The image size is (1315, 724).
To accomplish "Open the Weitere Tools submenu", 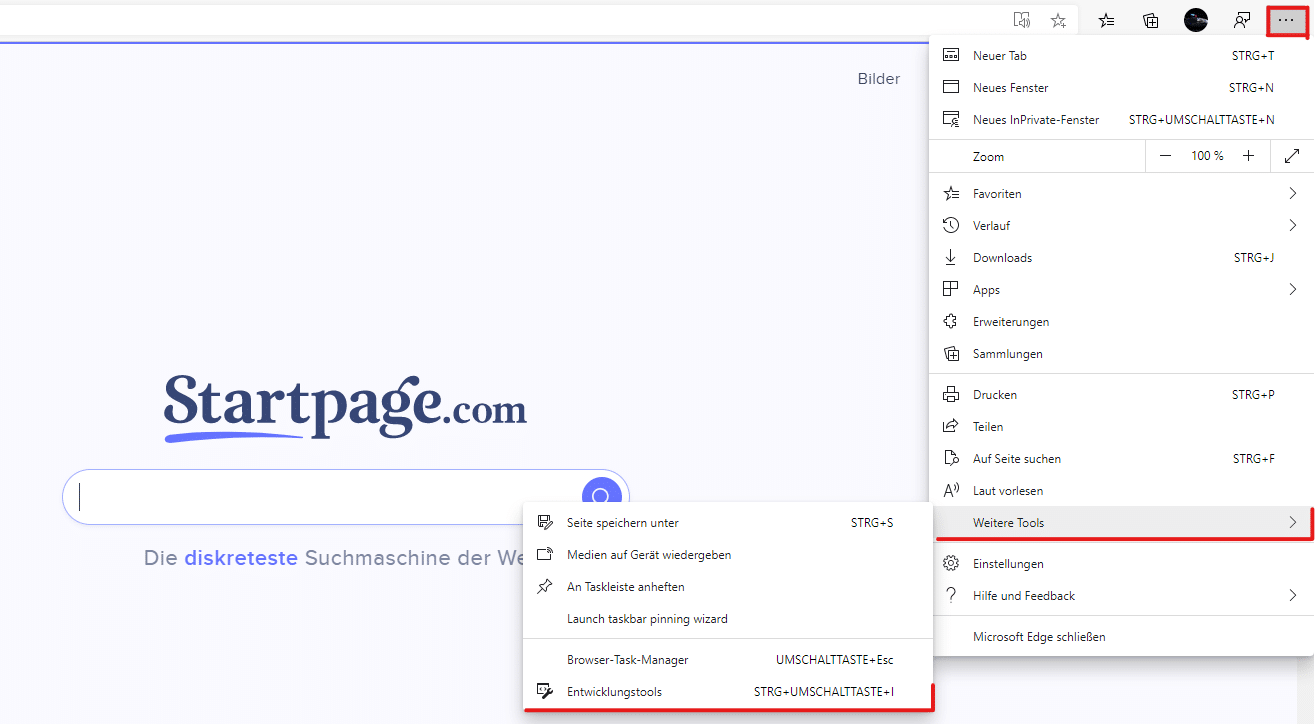I will coord(1009,522).
